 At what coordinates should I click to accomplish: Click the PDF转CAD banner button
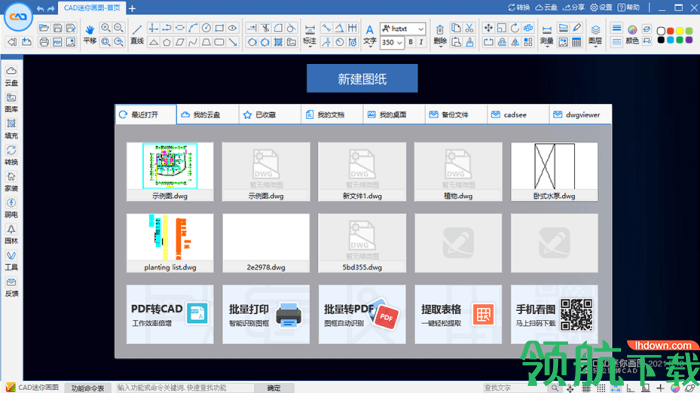click(170, 314)
